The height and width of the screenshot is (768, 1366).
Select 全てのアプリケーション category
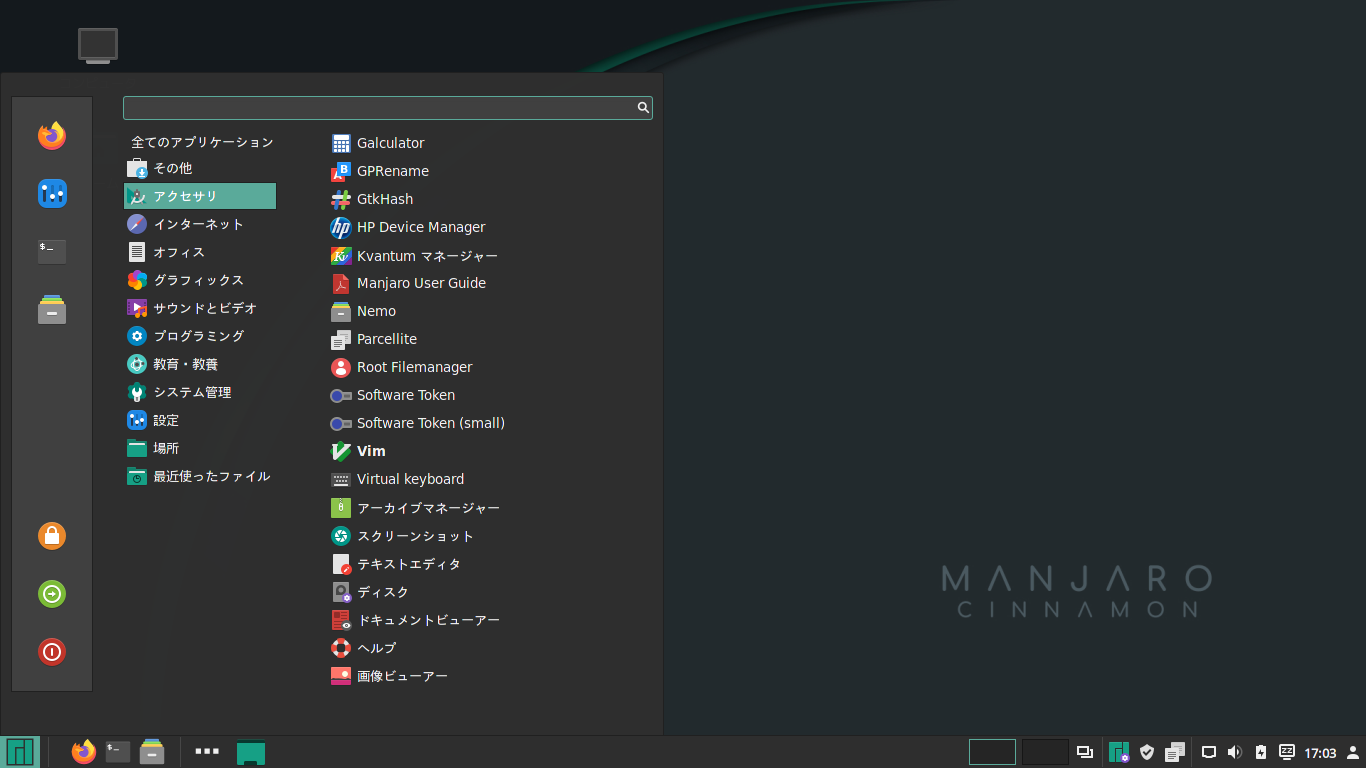tap(200, 142)
